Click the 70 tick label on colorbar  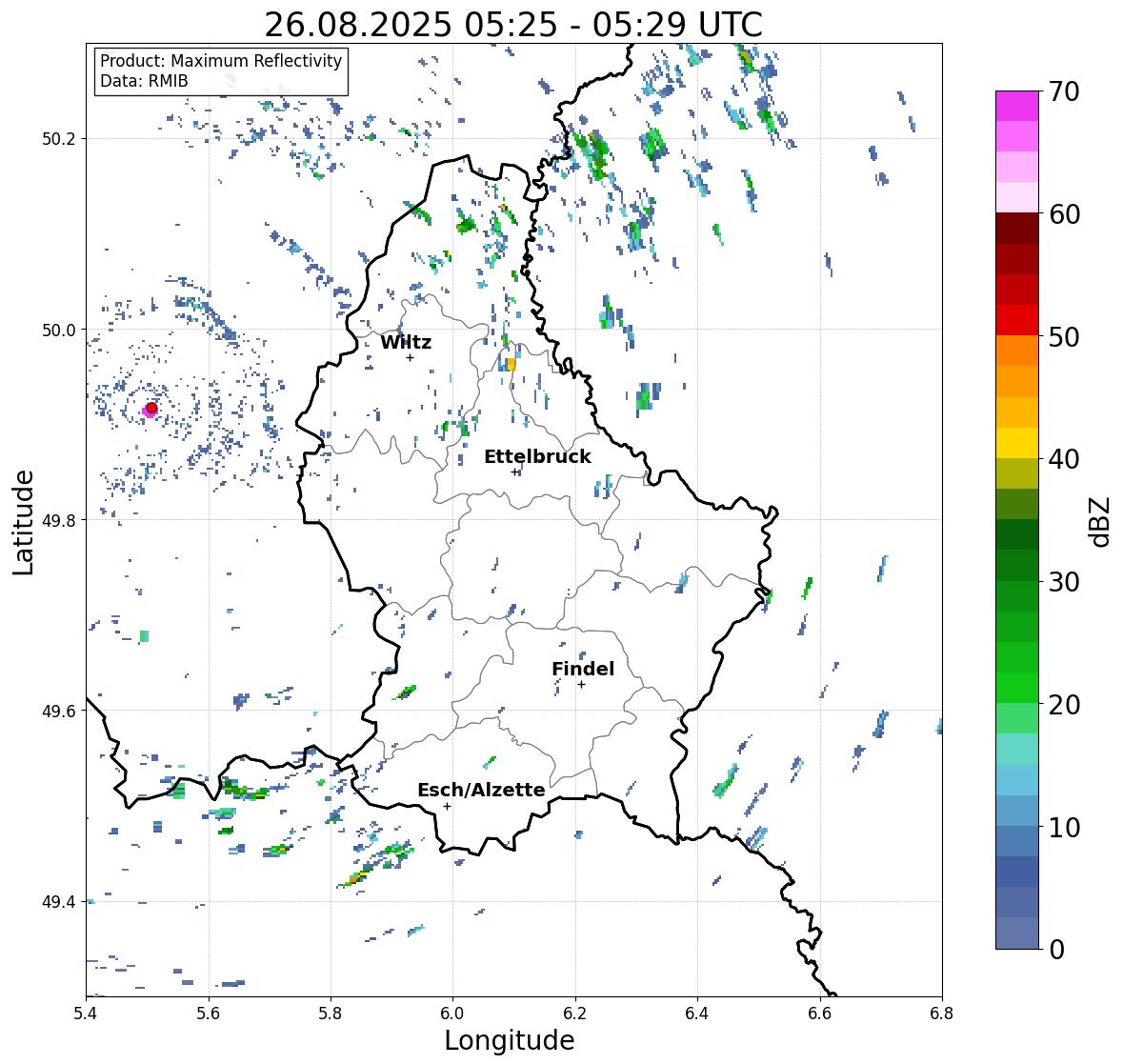click(1064, 91)
